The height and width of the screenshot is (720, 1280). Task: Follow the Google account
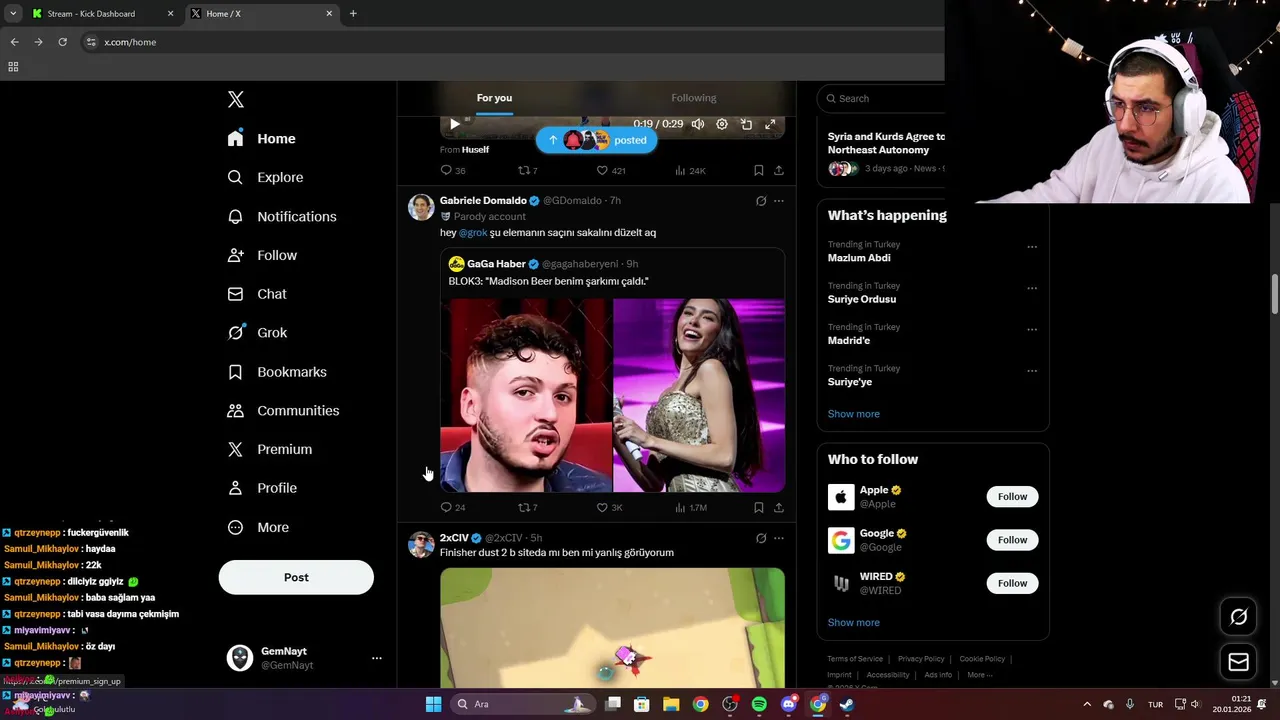pos(1012,540)
